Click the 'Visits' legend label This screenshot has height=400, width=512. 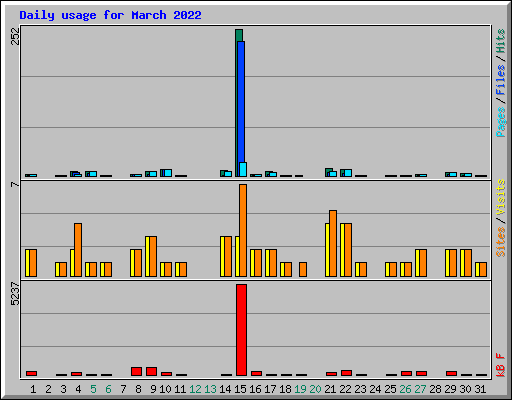(x=501, y=198)
